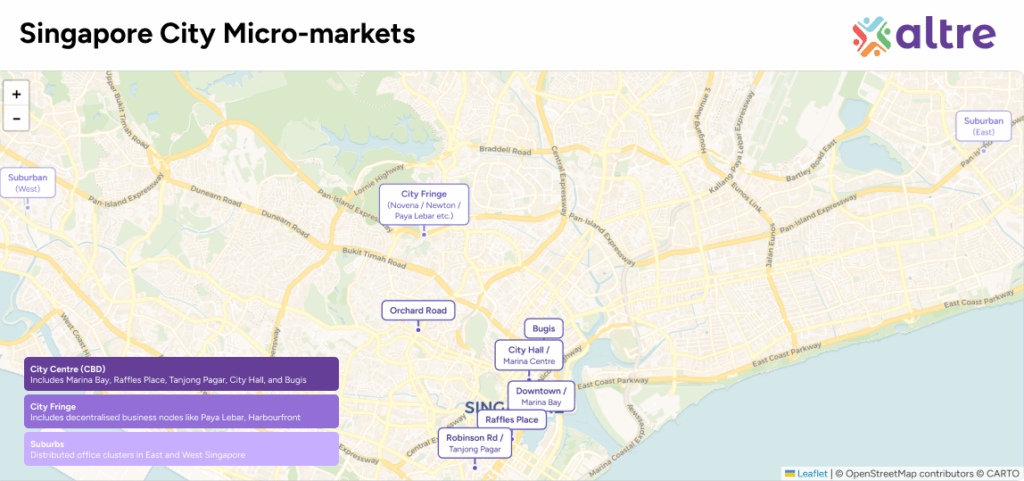Image resolution: width=1024 pixels, height=481 pixels.
Task: Click the altre logo
Action: point(923,34)
